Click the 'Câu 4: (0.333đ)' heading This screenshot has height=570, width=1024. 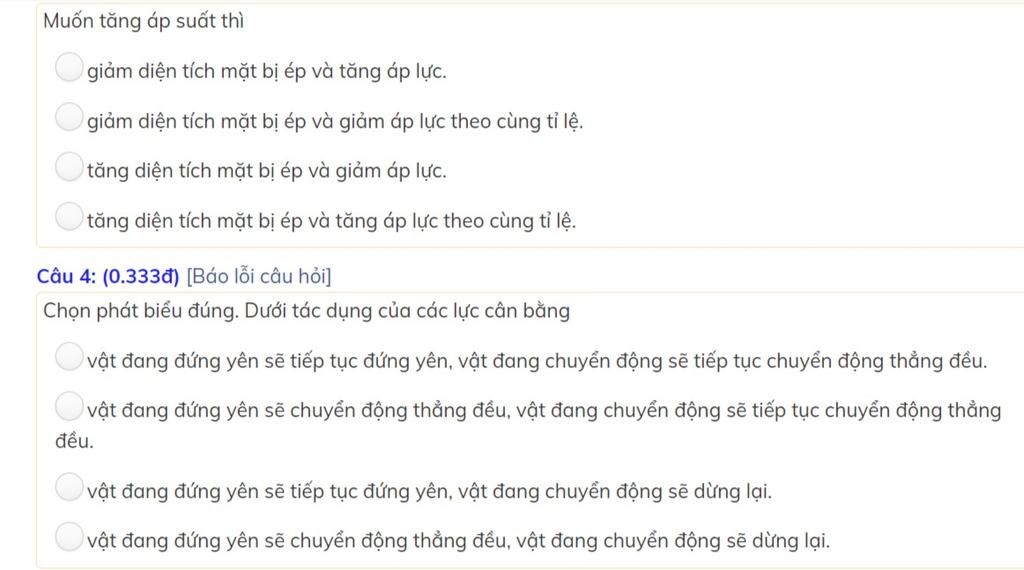pyautogui.click(x=108, y=276)
